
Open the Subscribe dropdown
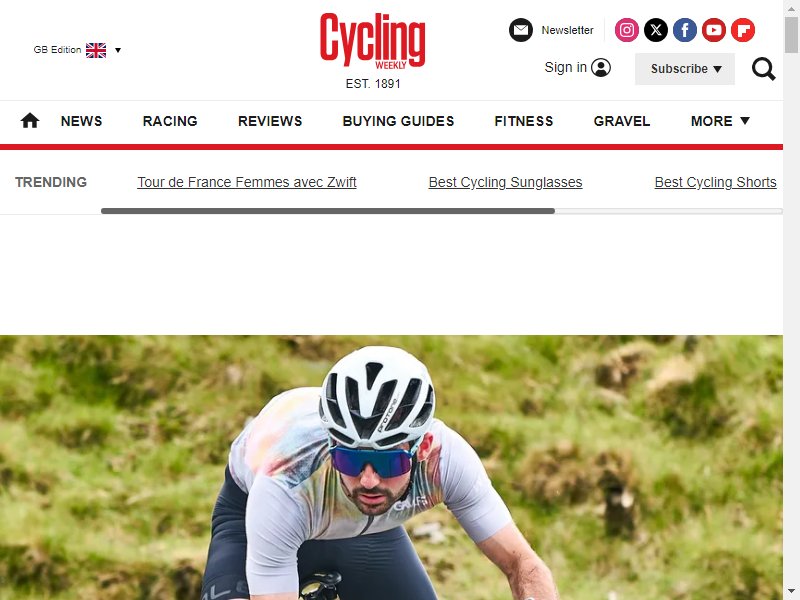tap(685, 69)
